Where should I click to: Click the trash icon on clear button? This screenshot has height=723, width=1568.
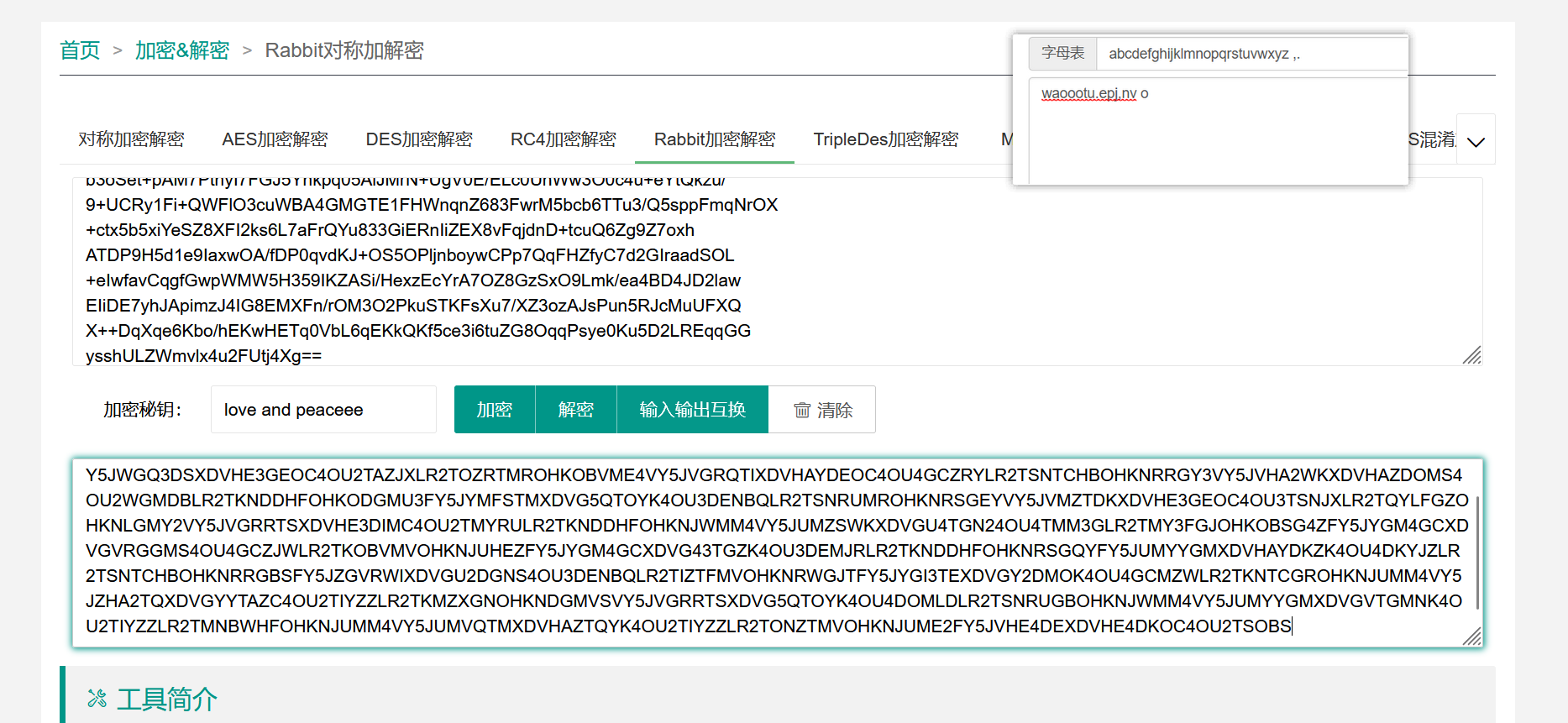[802, 410]
